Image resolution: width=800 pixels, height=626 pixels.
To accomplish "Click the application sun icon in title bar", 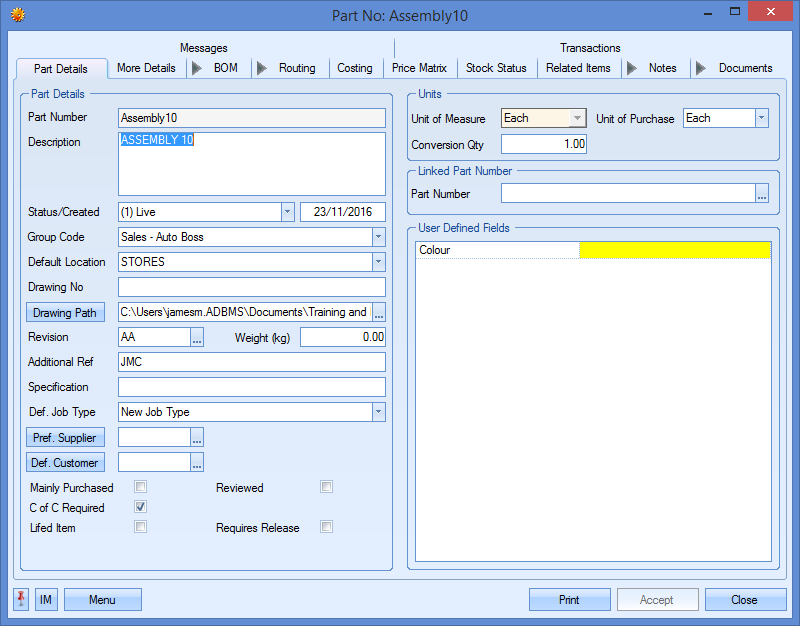I will coord(17,15).
